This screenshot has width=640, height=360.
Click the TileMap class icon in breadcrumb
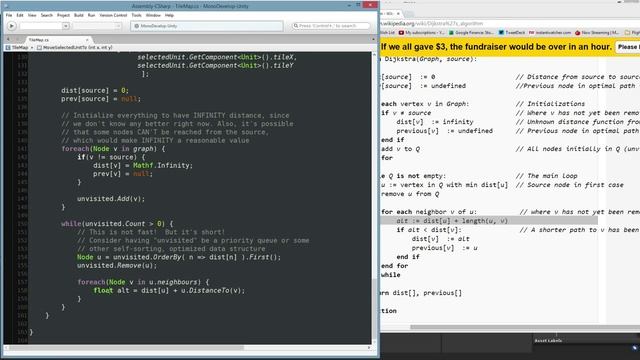click(8, 47)
